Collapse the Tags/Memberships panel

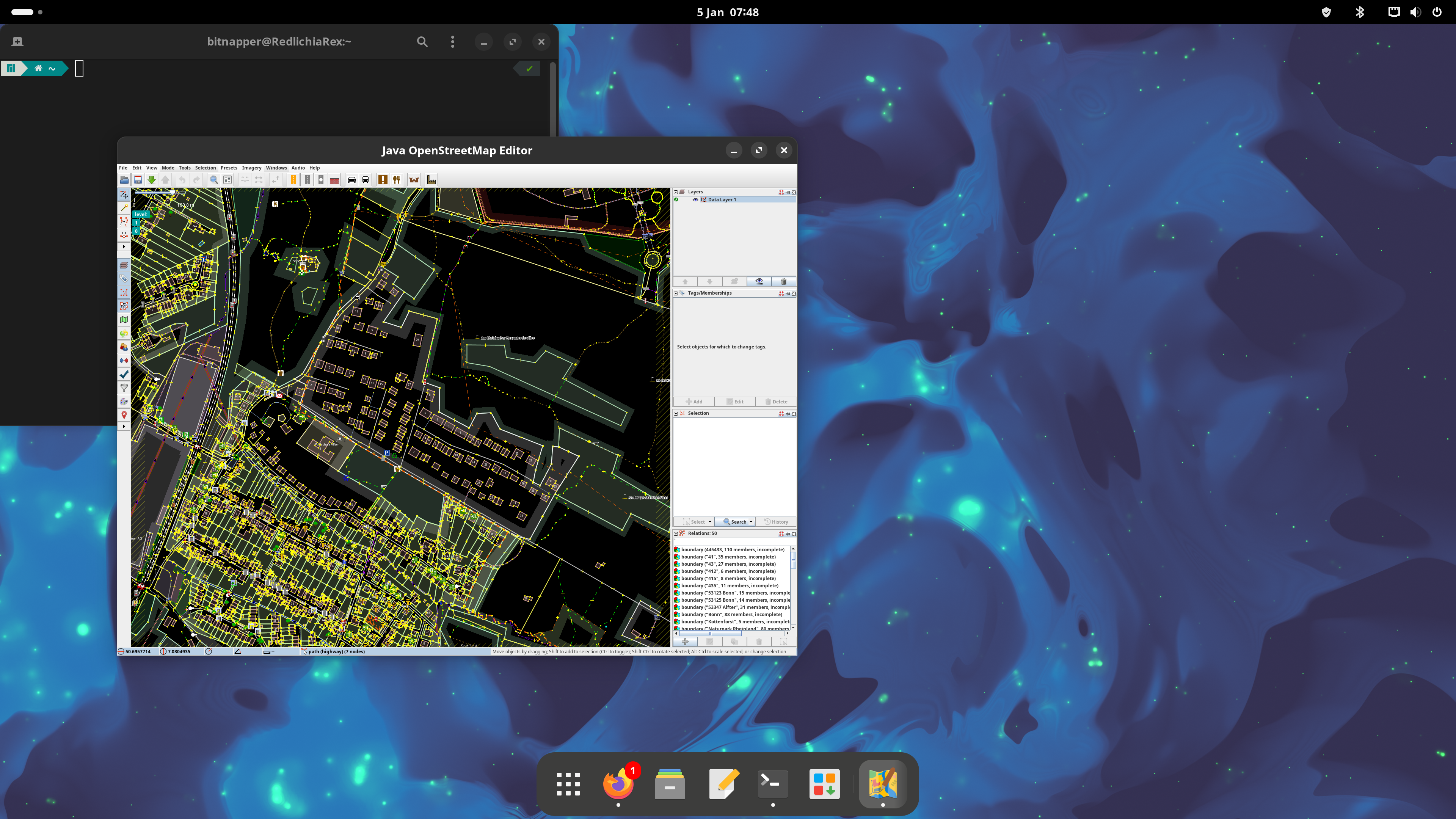[676, 293]
